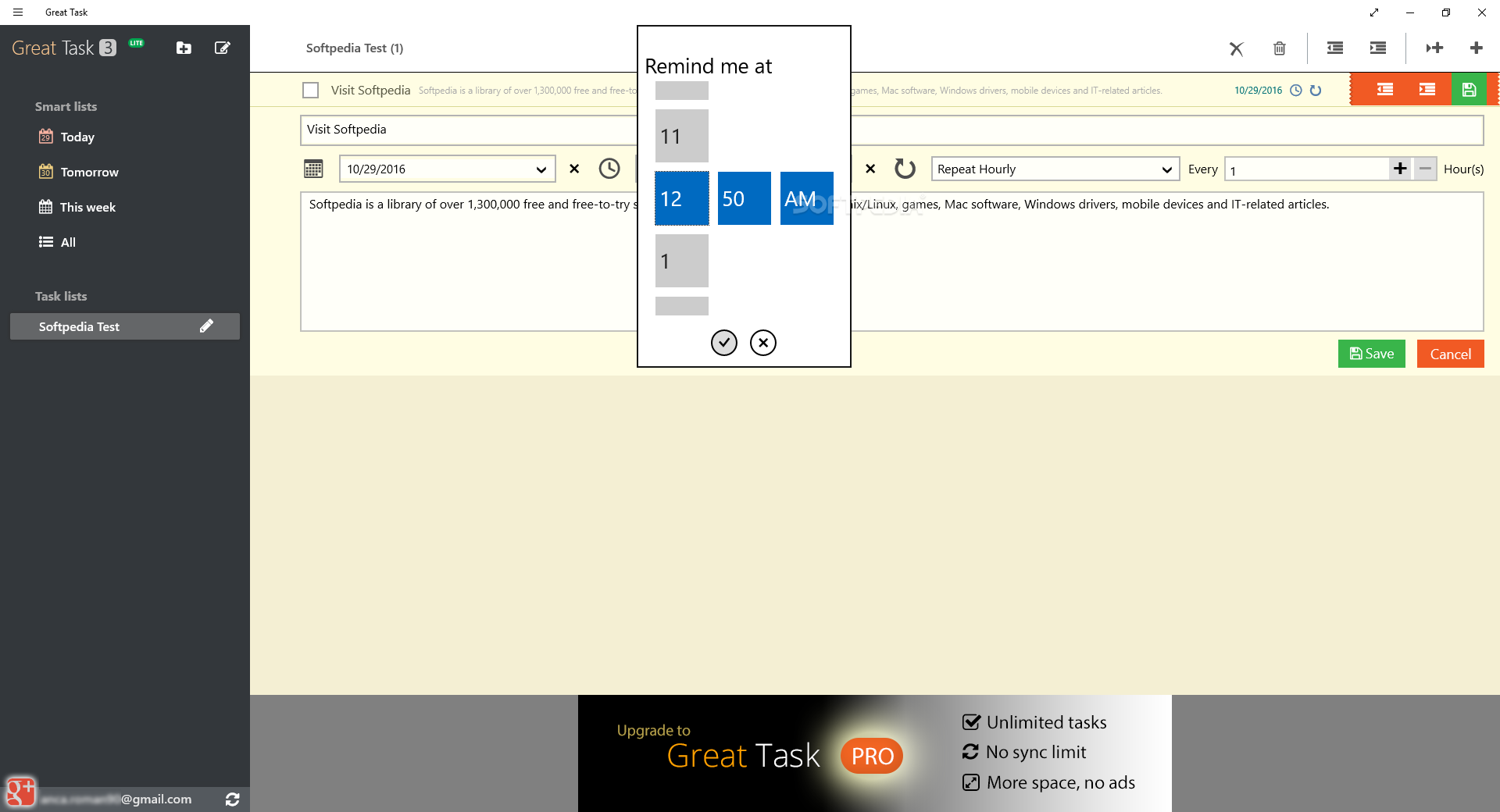Show All tasks list
The width and height of the screenshot is (1500, 812).
point(57,242)
